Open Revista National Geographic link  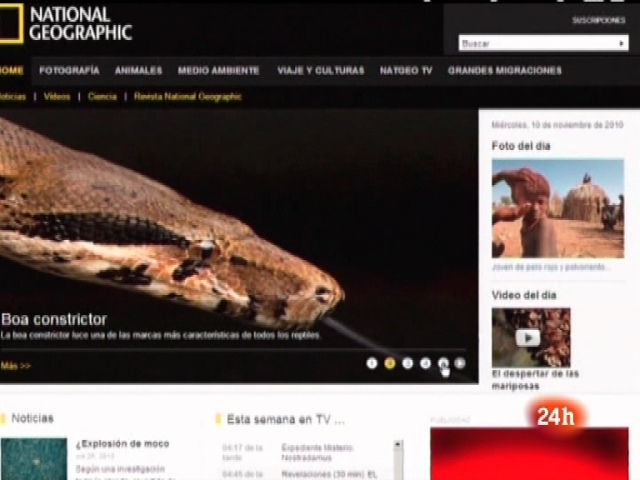[x=188, y=97]
